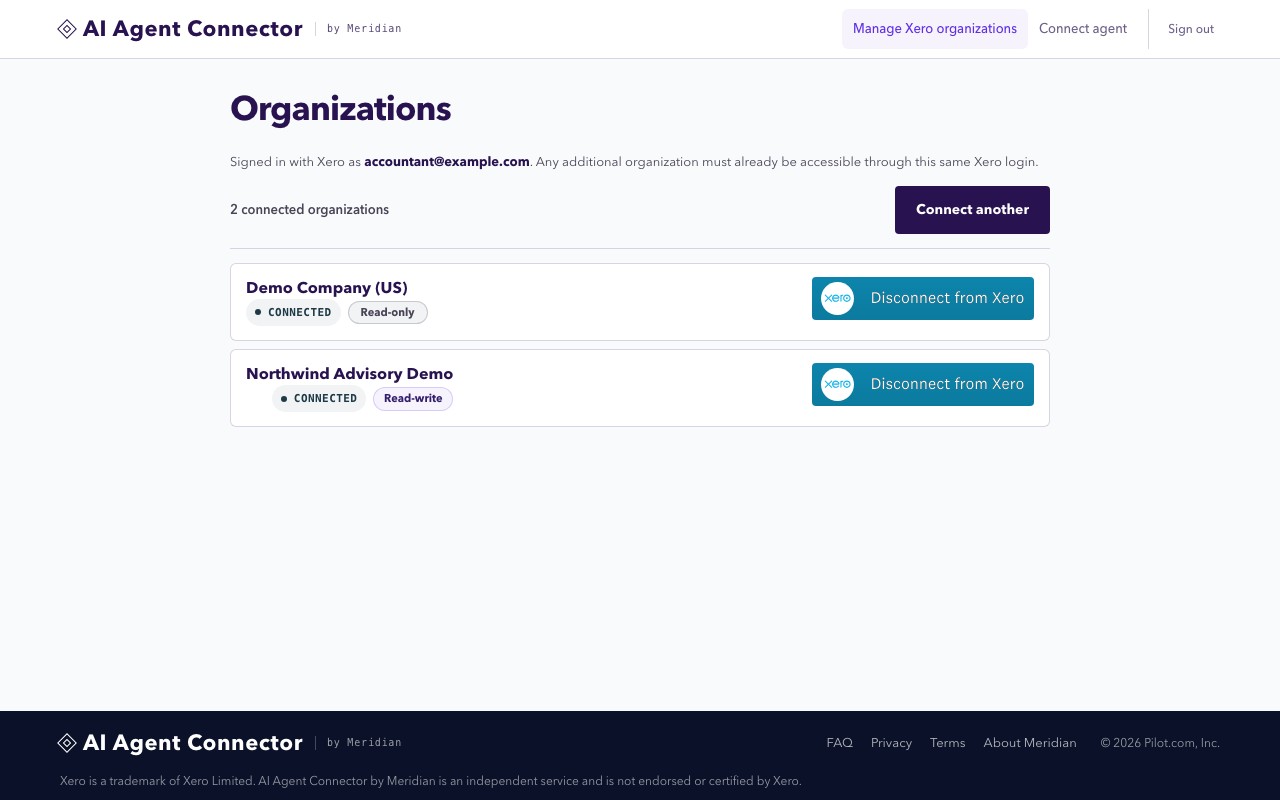Viewport: 1280px width, 800px height.
Task: Go to Connect agent page
Action: pos(1083,29)
